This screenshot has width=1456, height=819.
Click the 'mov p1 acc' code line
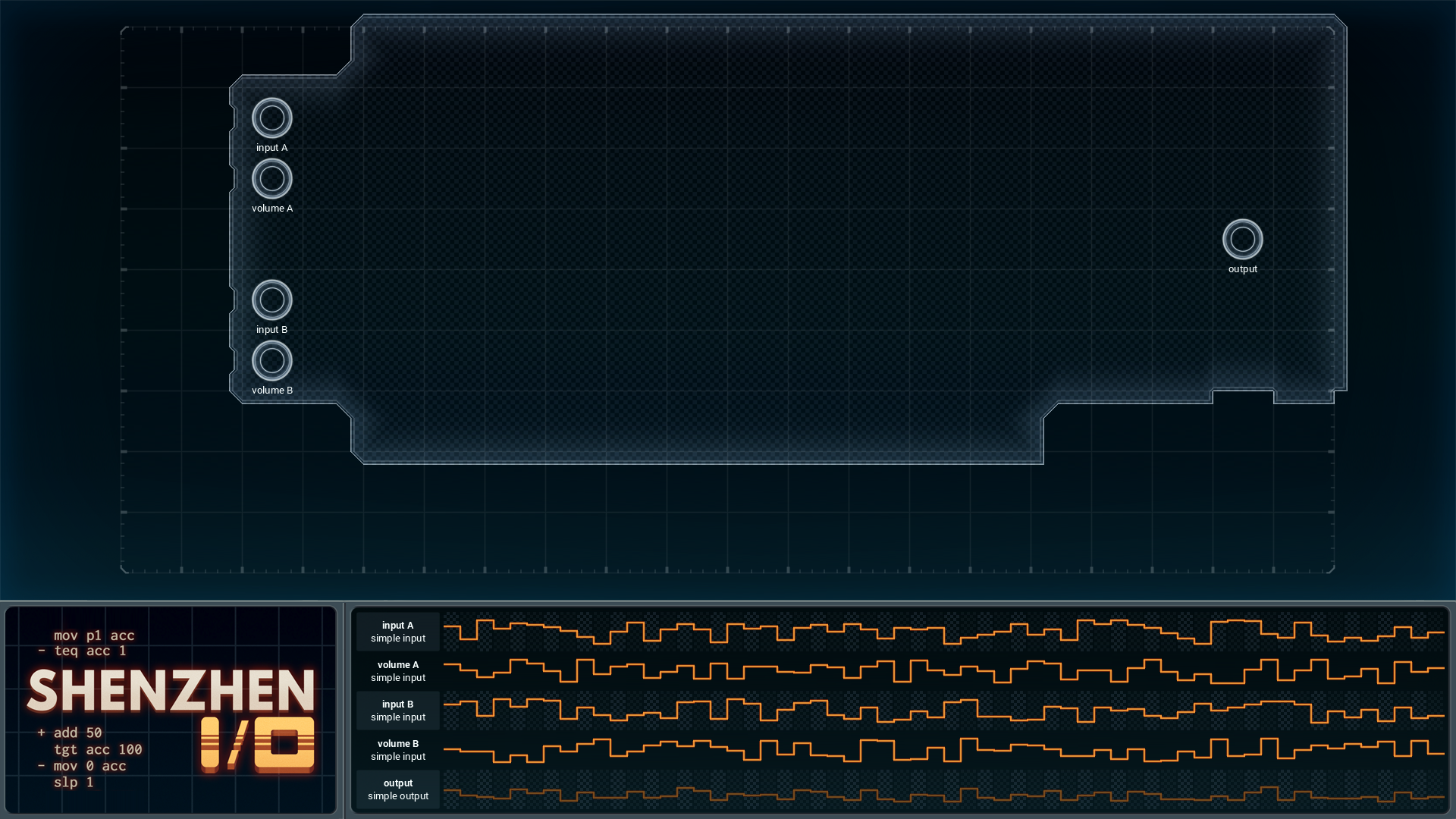[x=94, y=635]
